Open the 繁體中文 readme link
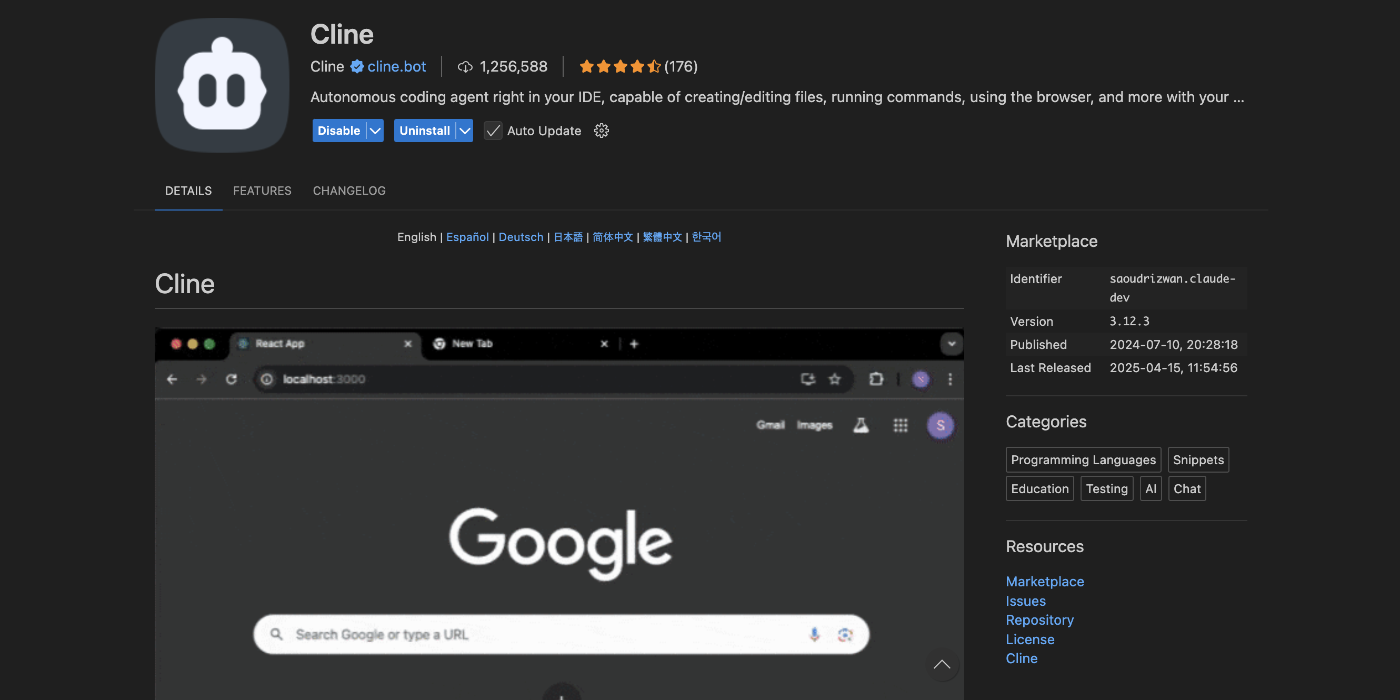This screenshot has height=700, width=1400. (x=662, y=237)
